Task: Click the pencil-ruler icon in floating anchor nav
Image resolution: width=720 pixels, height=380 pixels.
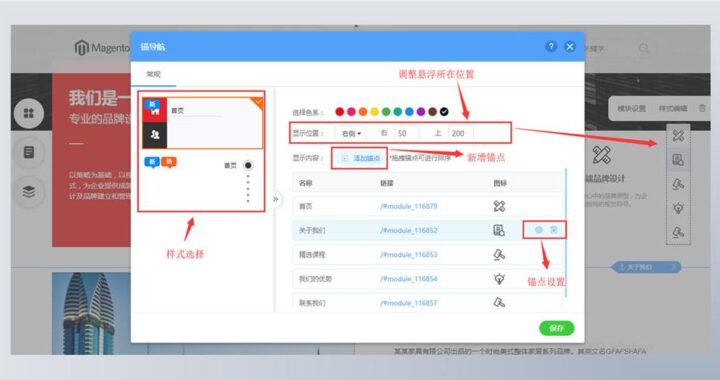Action: (678, 135)
